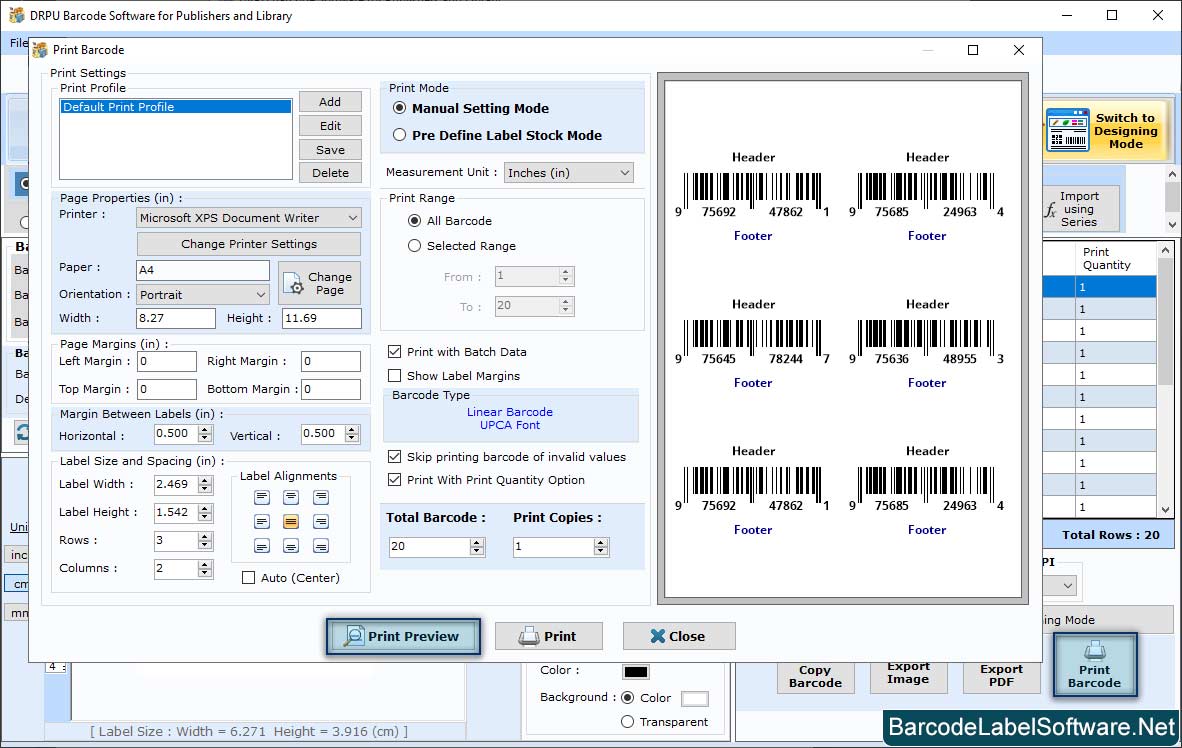The height and width of the screenshot is (748, 1182).
Task: Select Manual Setting Mode
Action: coord(400,109)
